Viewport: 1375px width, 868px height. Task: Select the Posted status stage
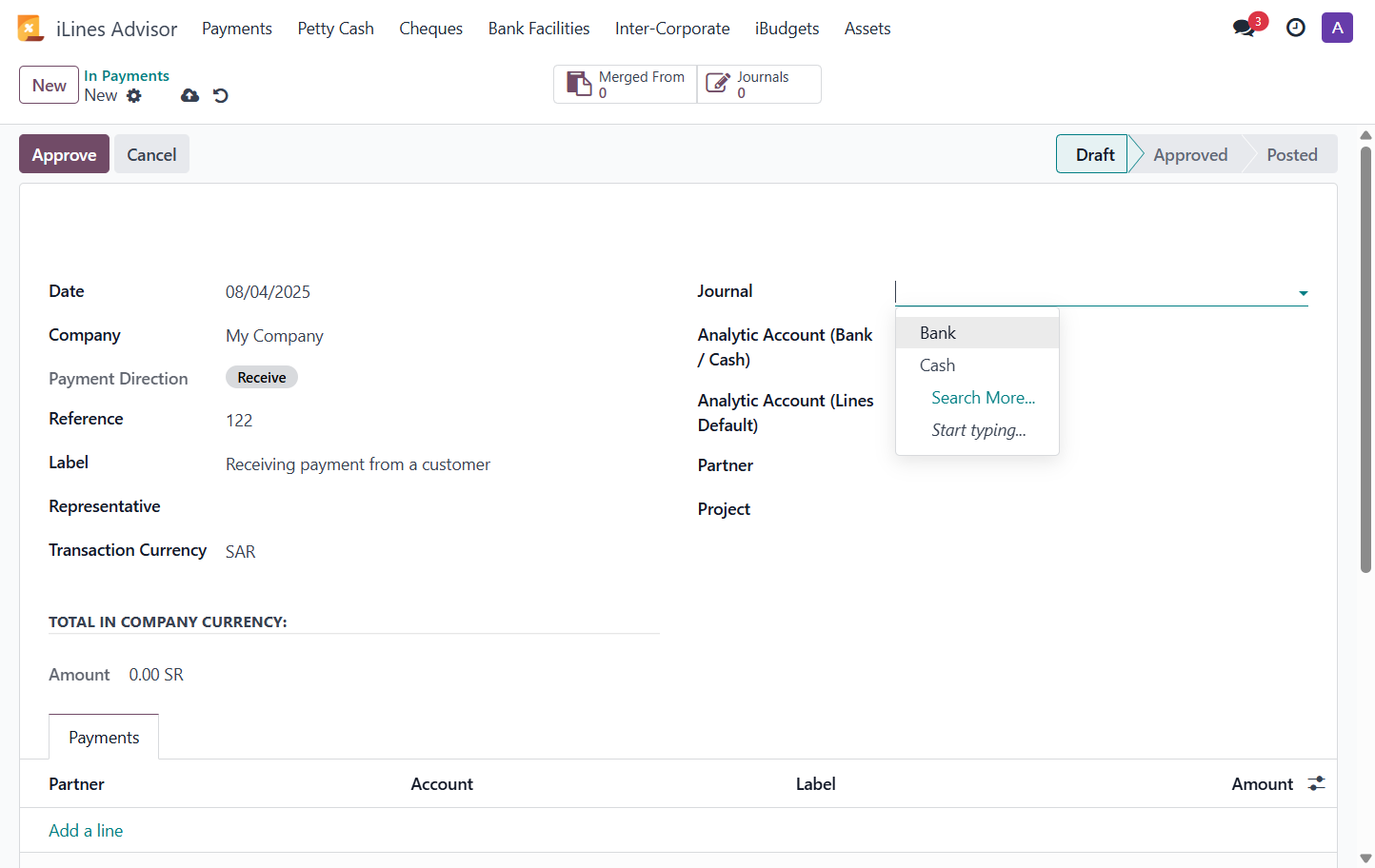1292,154
